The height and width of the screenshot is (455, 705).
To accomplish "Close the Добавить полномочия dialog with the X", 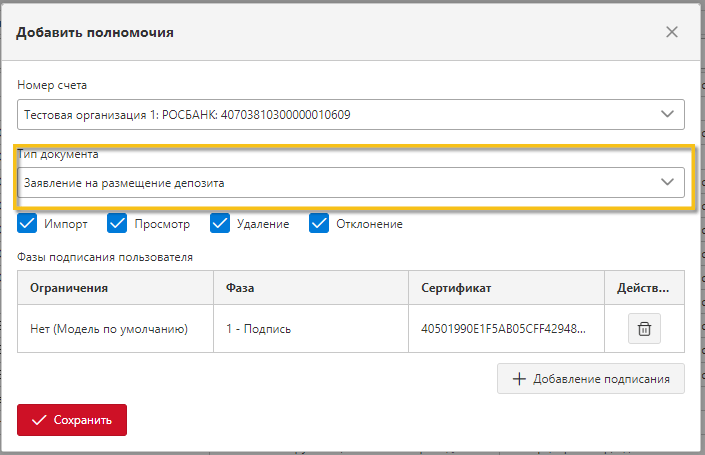I will 672,32.
